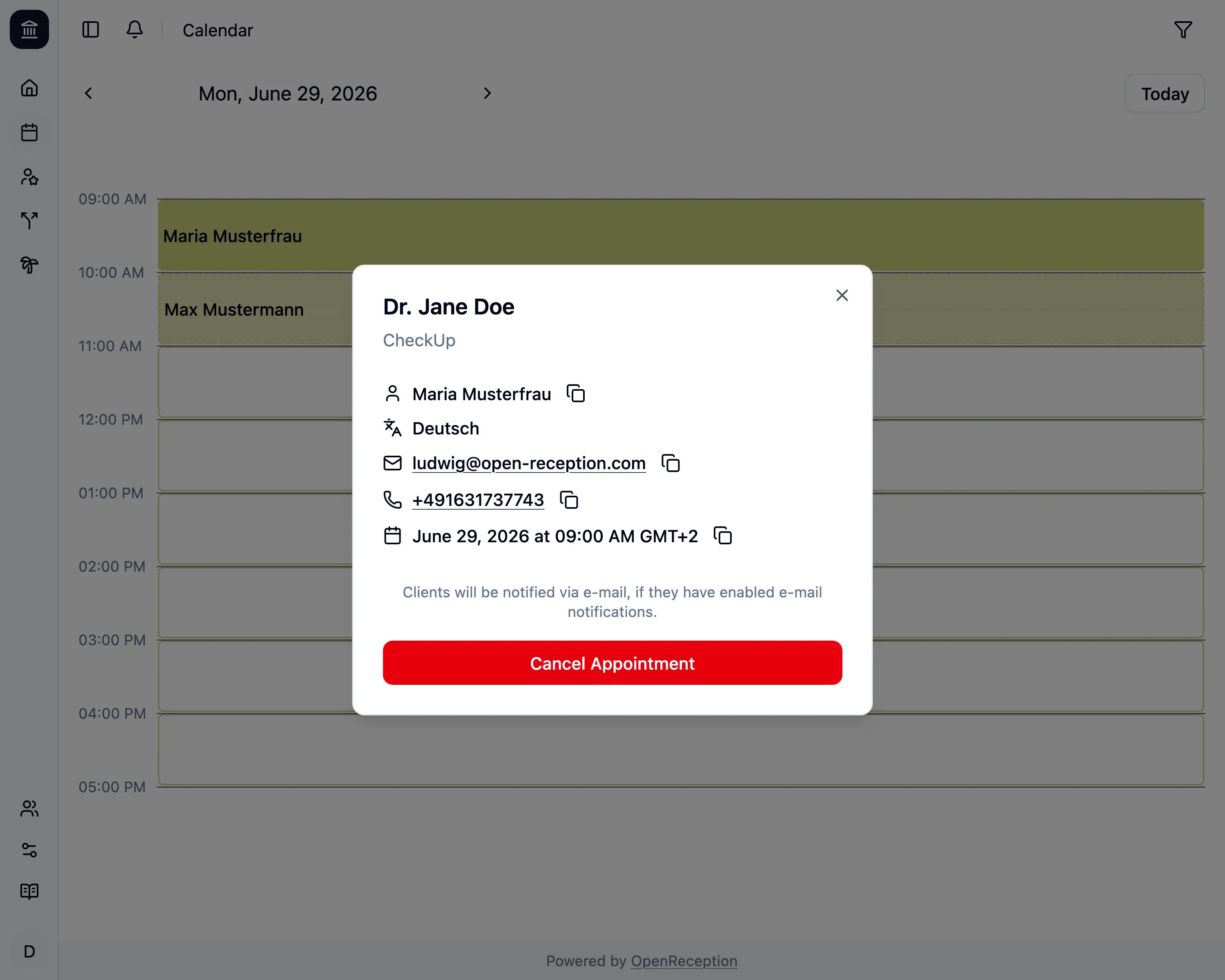Open the OpenReception footer link

[x=684, y=961]
